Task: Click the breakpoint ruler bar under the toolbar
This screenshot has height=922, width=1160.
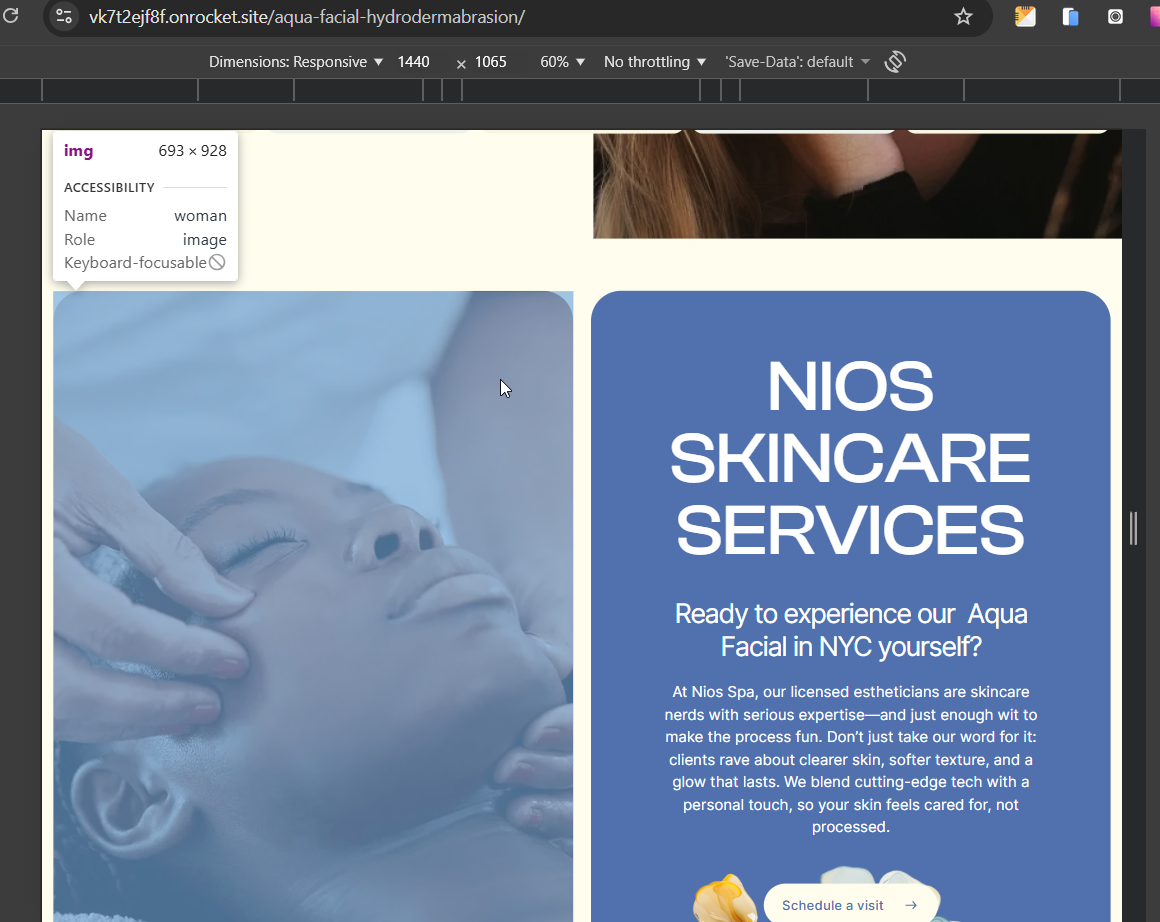Action: coord(580,90)
